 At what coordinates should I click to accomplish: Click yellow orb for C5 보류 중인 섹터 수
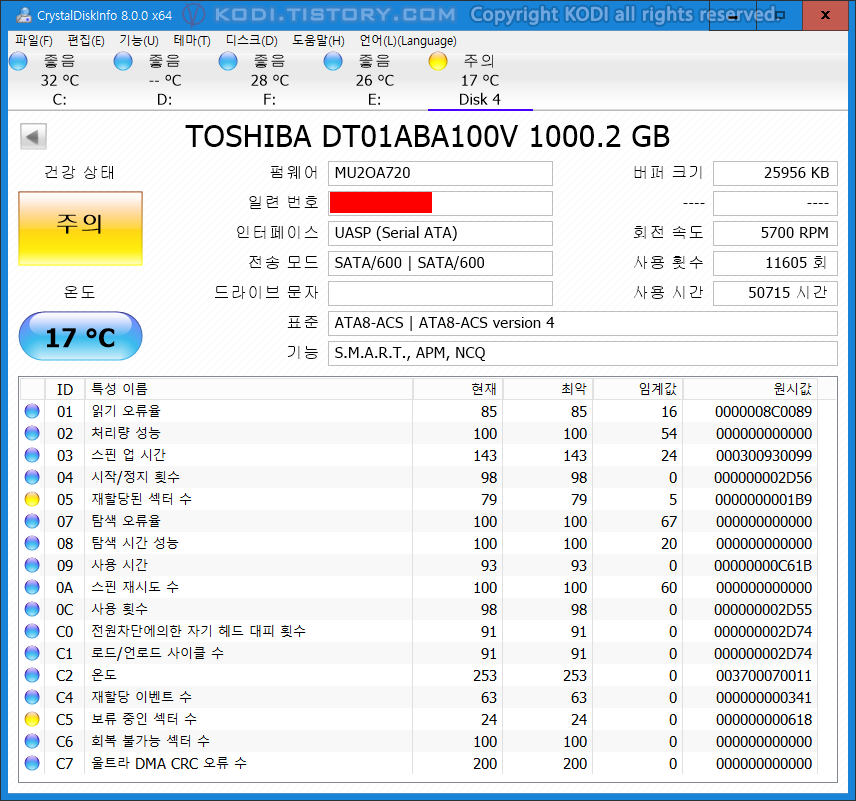[32, 719]
